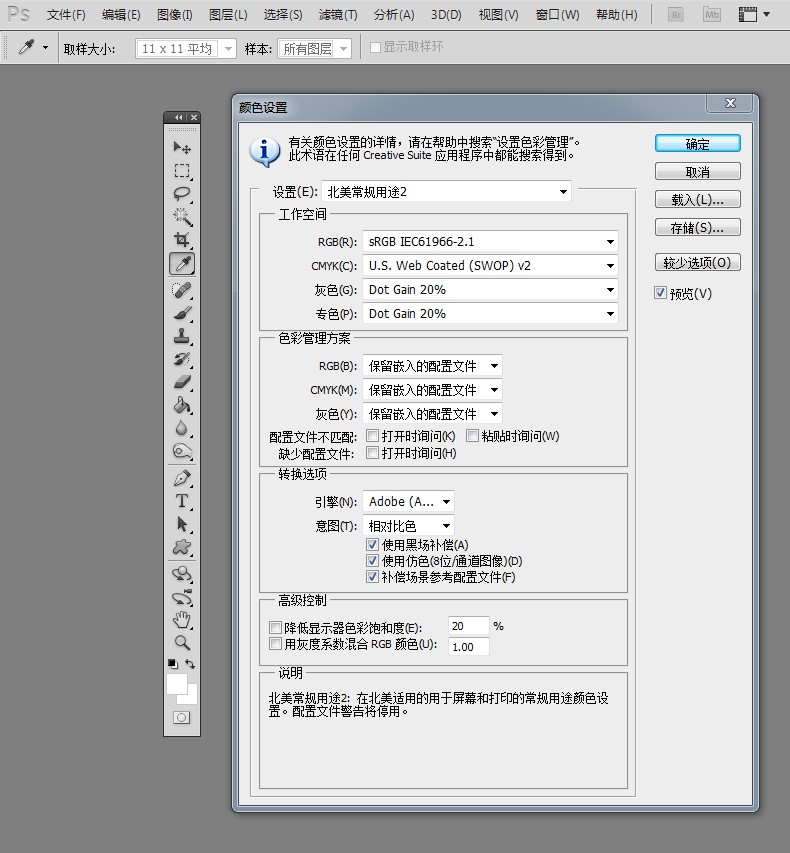Screen dimensions: 790x853
Task: Select the 3D Rotate tool
Action: (x=182, y=573)
